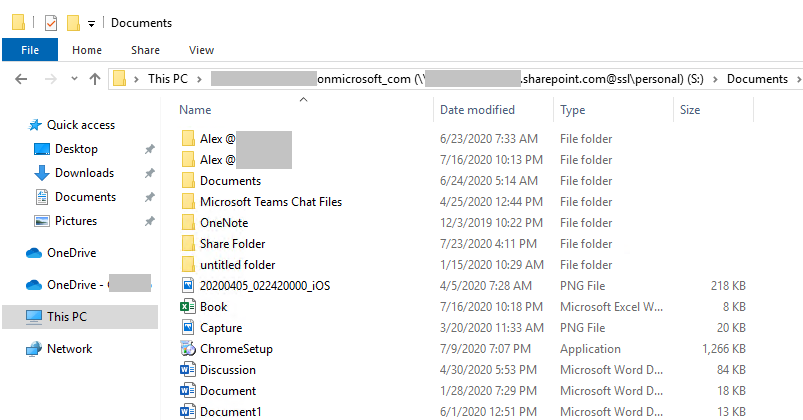Viewport: 803px width, 420px height.
Task: Click the 1,266 KB size value
Action: tap(724, 349)
